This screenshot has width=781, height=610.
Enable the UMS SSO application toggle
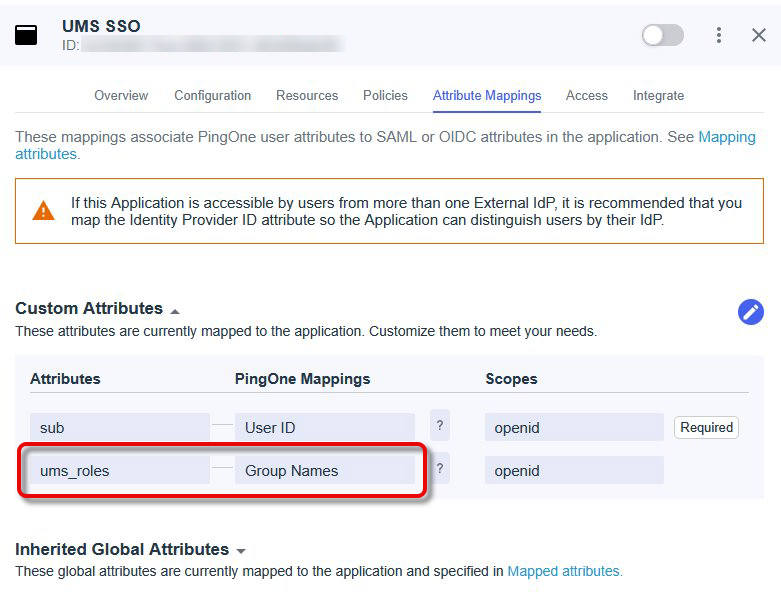[x=662, y=35]
